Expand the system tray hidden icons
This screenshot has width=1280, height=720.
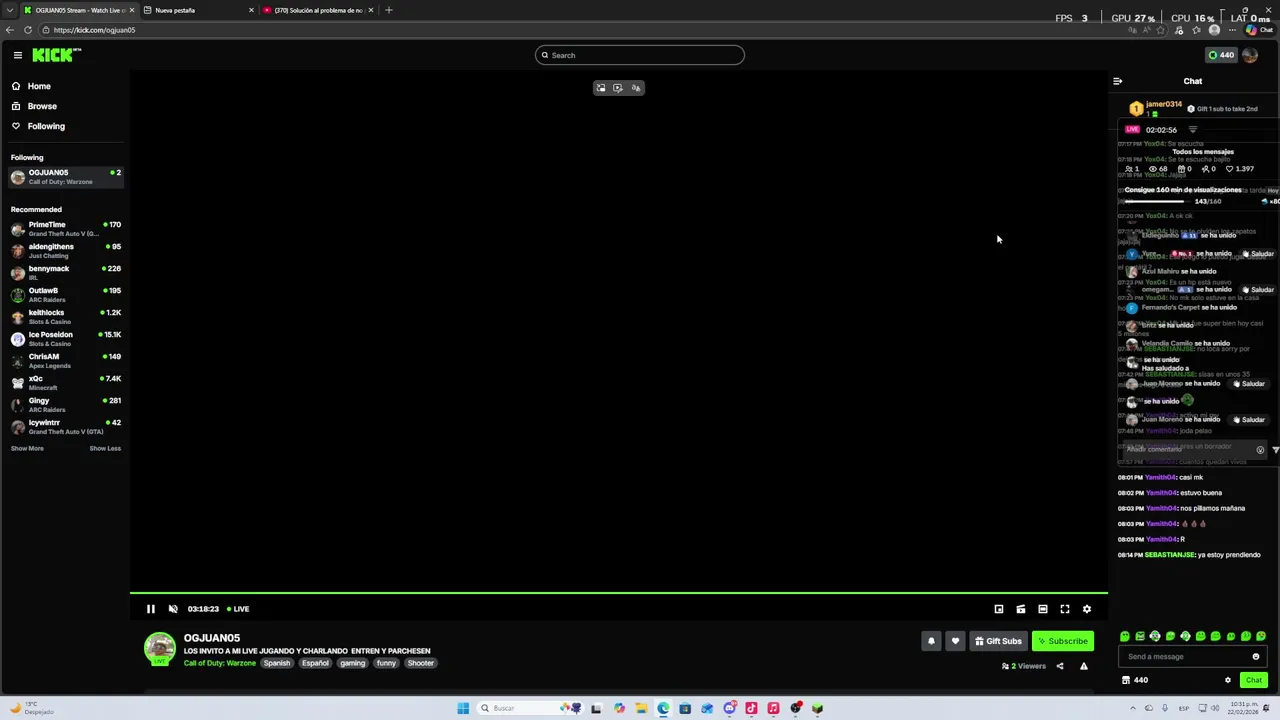tap(1135, 708)
